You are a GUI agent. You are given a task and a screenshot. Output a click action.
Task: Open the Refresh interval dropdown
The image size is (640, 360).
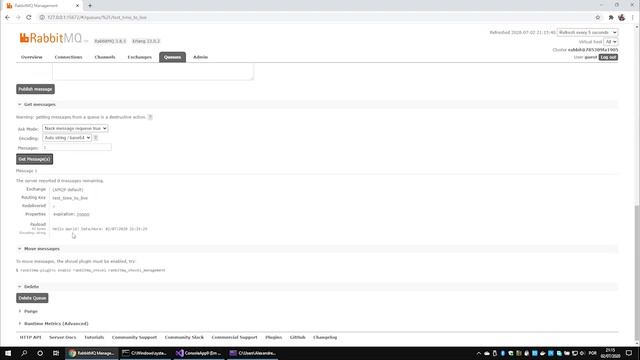pos(587,32)
